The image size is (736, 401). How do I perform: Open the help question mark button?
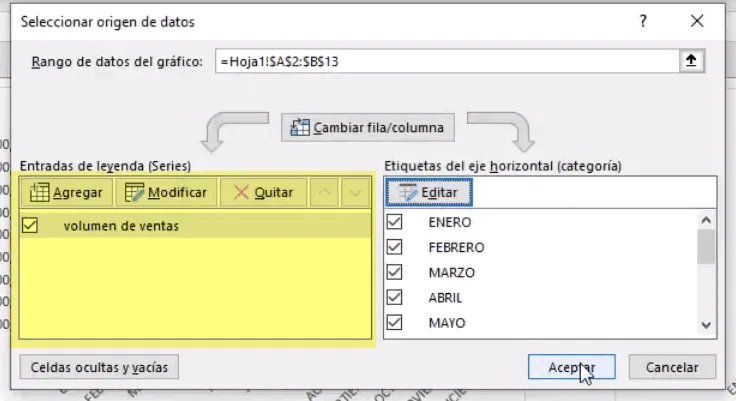pos(643,21)
